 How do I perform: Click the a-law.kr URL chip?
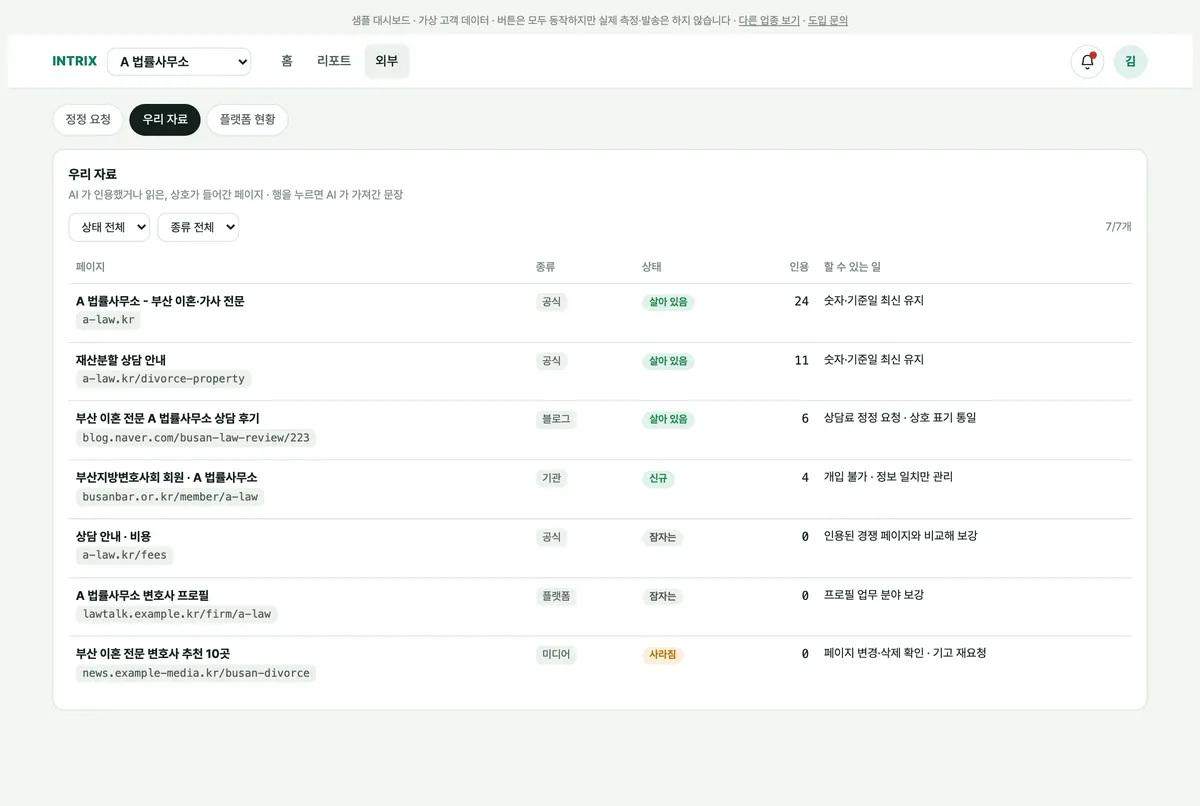[x=108, y=320]
